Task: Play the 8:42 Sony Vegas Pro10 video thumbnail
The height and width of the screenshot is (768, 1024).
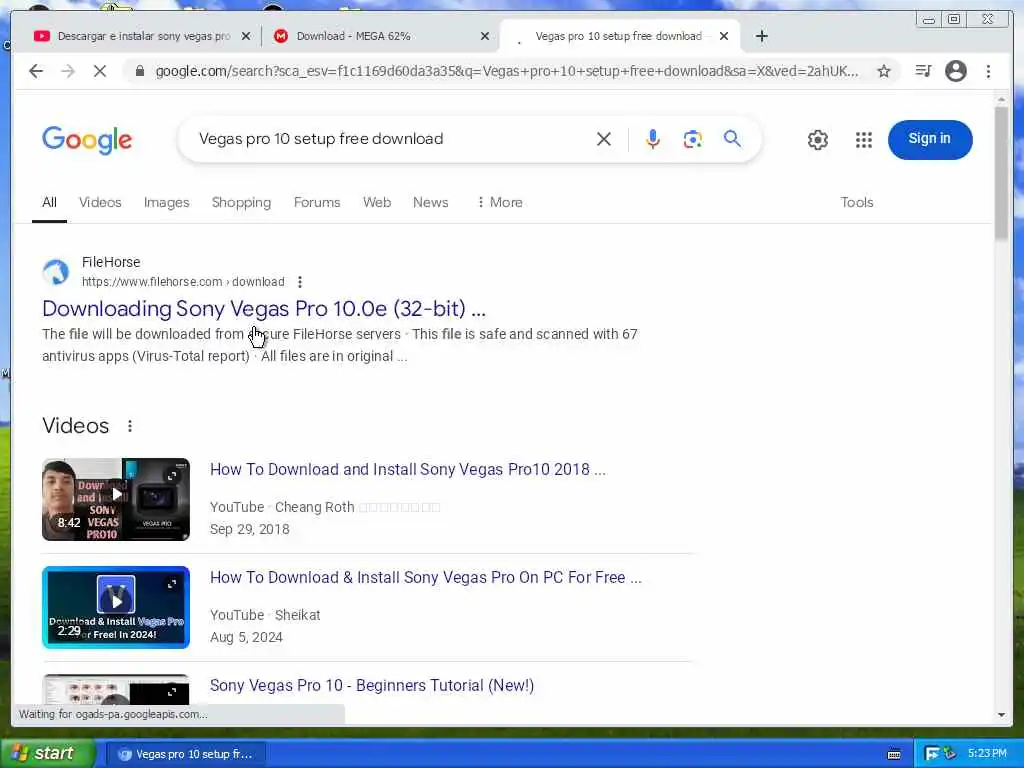Action: (x=116, y=500)
